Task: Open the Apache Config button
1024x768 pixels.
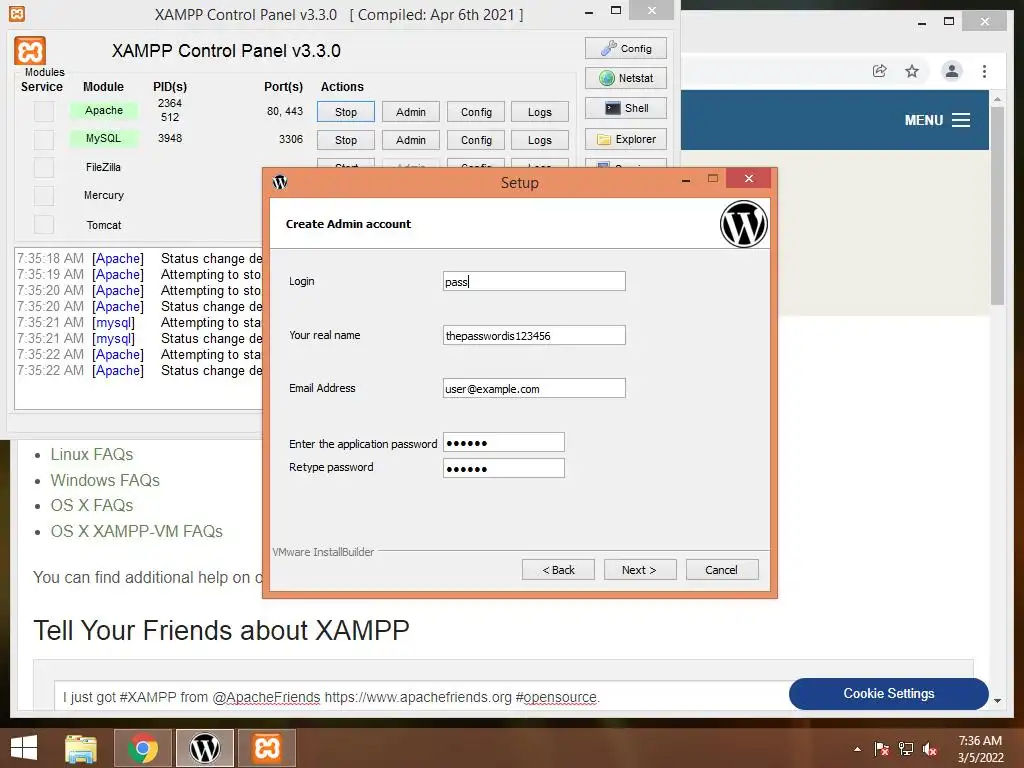Action: pos(476,112)
